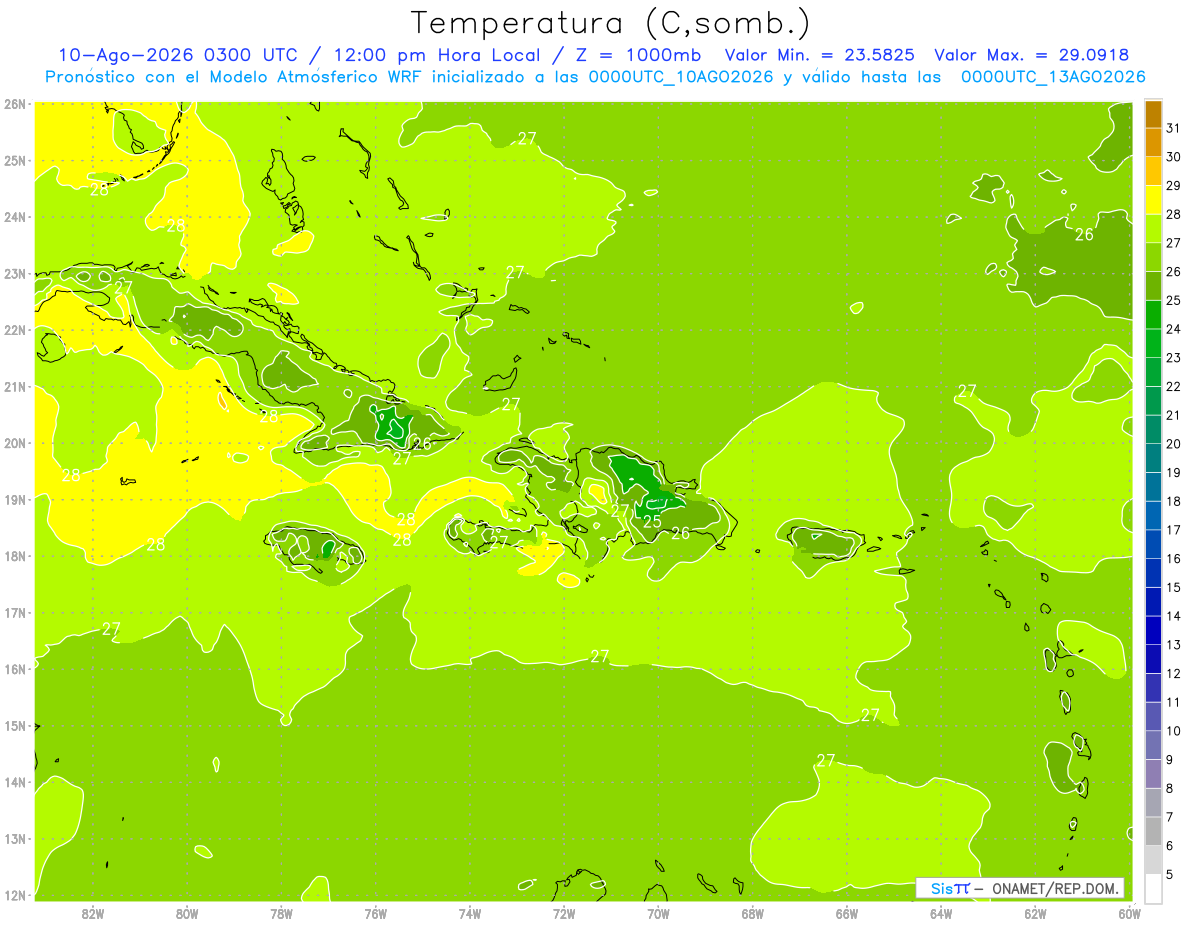1200x927 pixels.
Task: Click the yellow swatch between 28 and 29
Action: [1153, 199]
